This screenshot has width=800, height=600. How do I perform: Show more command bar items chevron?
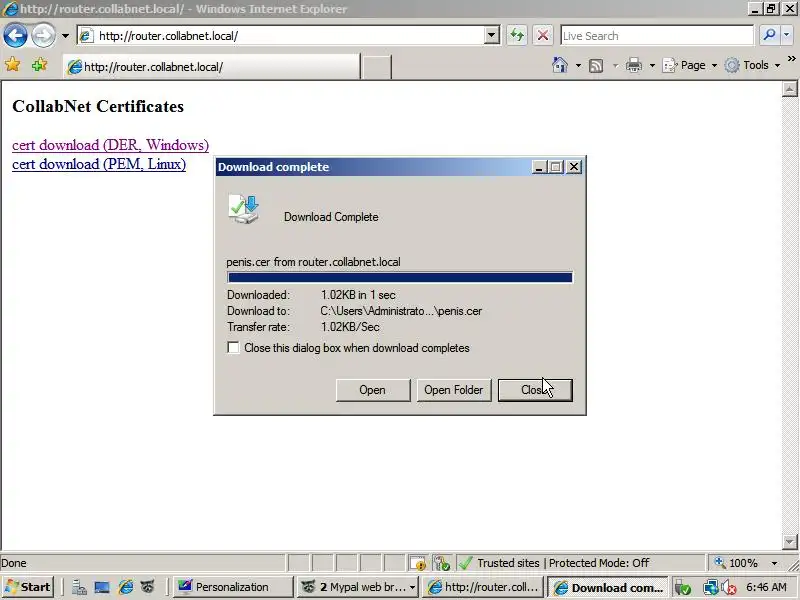click(791, 59)
